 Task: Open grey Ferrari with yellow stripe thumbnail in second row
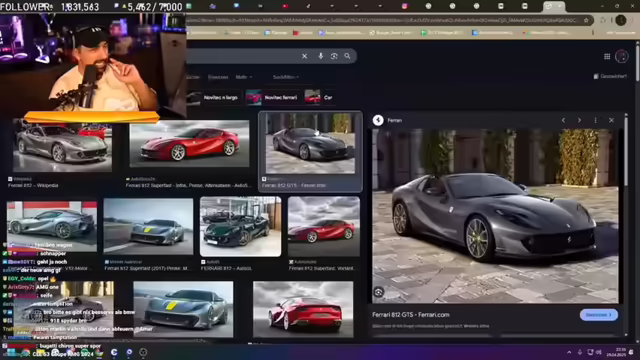point(148,227)
